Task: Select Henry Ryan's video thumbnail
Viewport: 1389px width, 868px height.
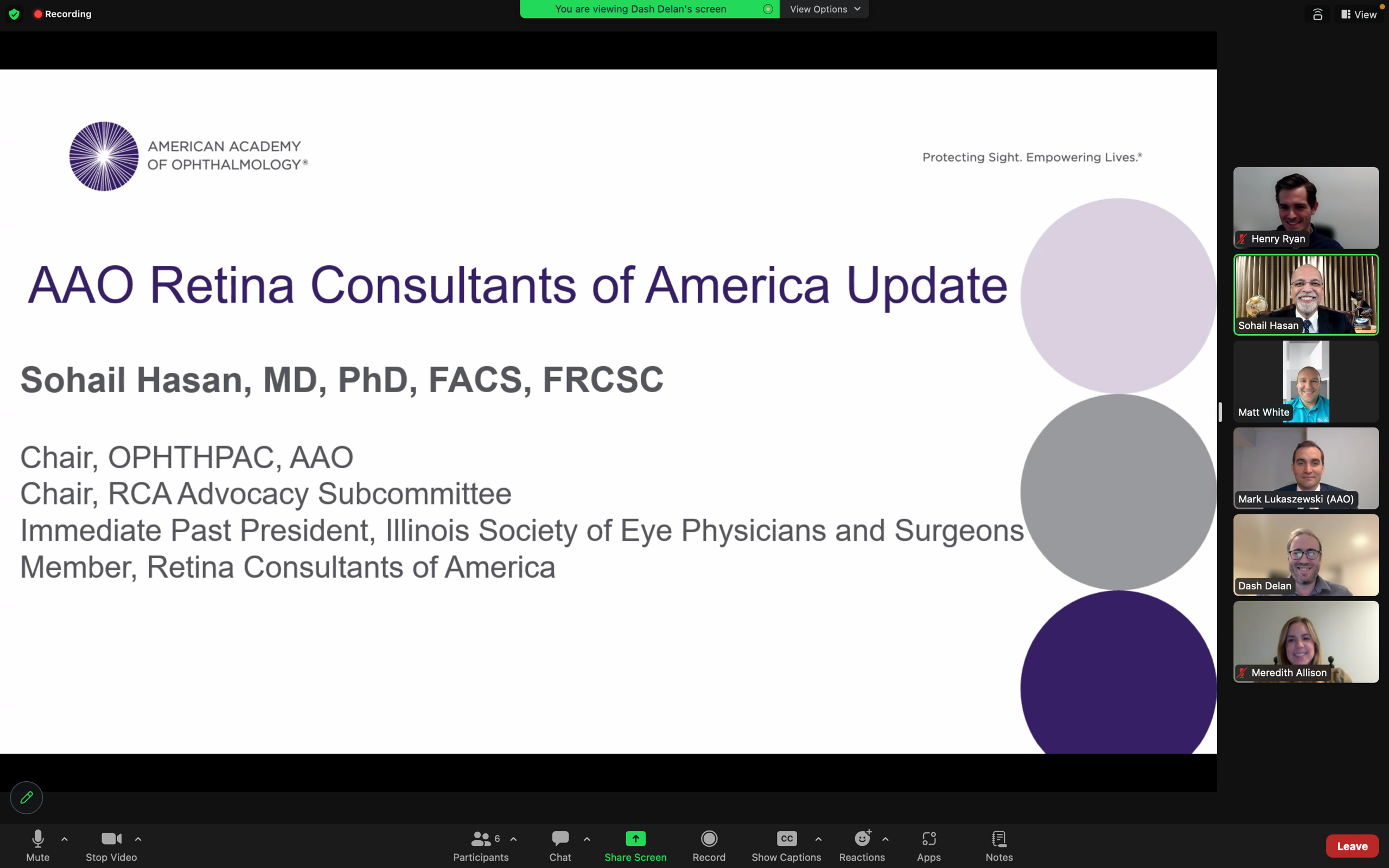Action: tap(1306, 208)
